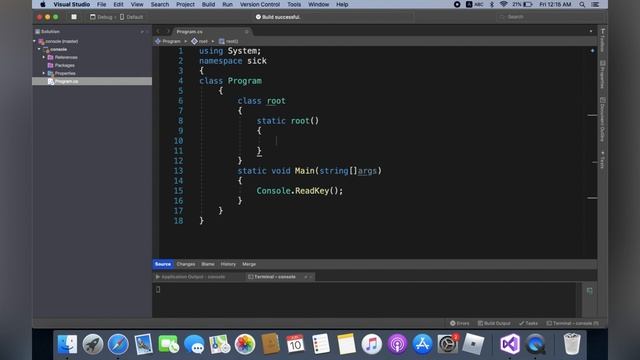Open the Bluetooth menu bar icon

pyautogui.click(x=492, y=4)
